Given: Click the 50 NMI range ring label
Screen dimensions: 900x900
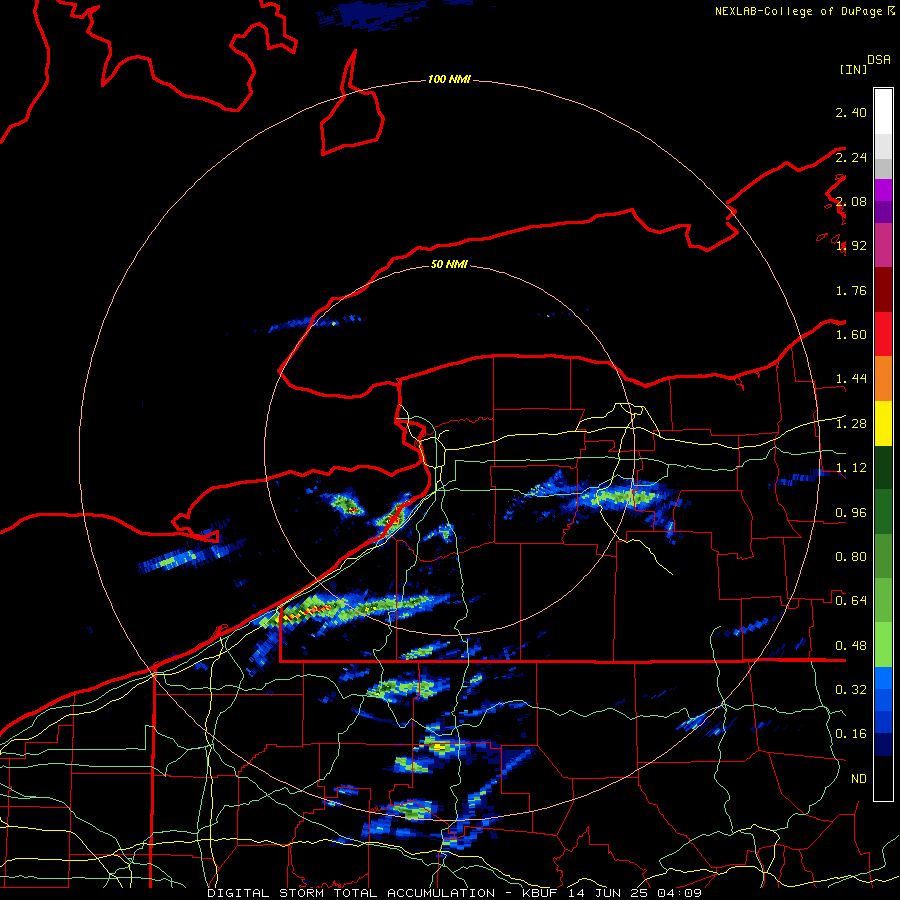Looking at the screenshot, I should point(449,264).
